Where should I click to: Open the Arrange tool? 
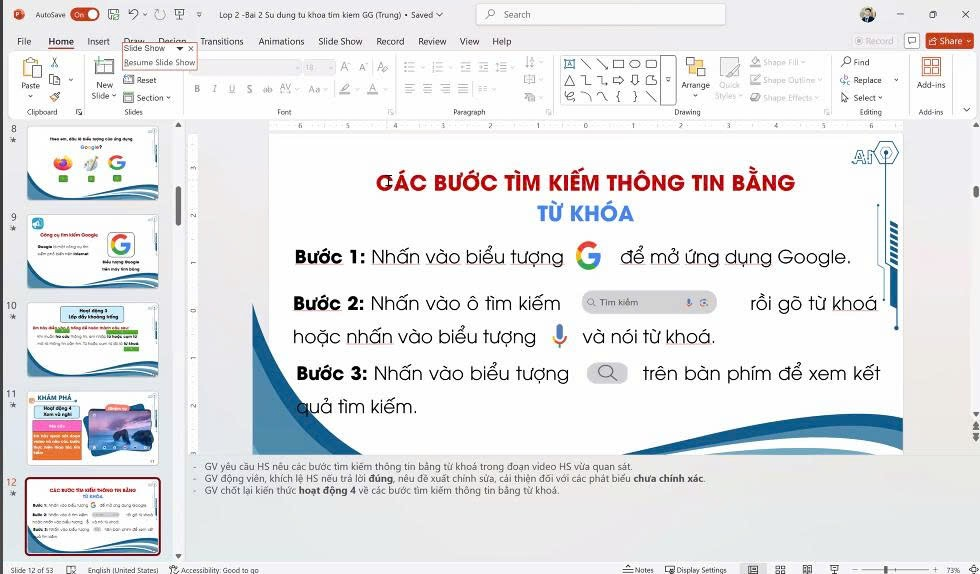[695, 74]
